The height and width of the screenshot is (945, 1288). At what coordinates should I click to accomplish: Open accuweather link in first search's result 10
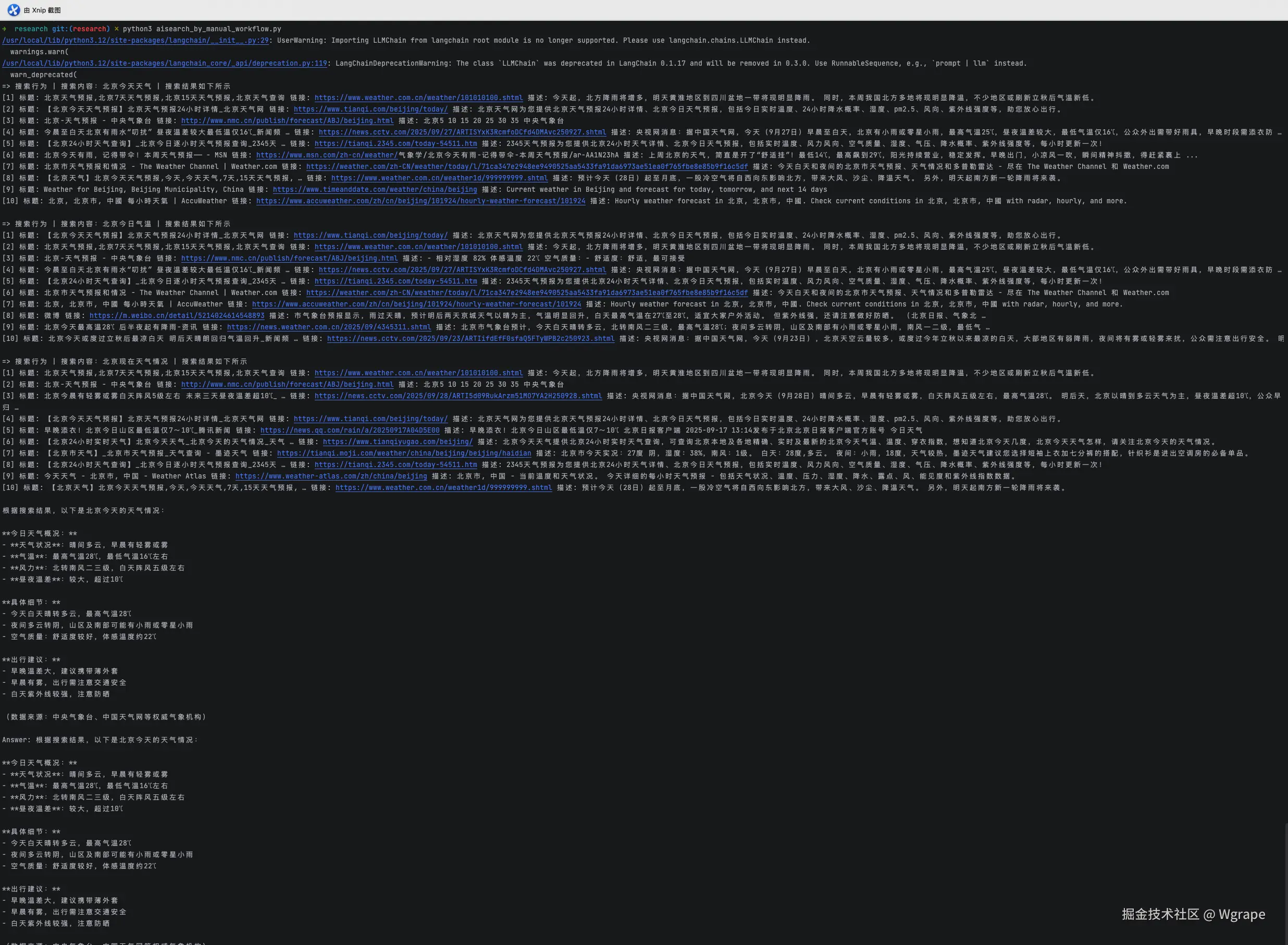point(420,201)
